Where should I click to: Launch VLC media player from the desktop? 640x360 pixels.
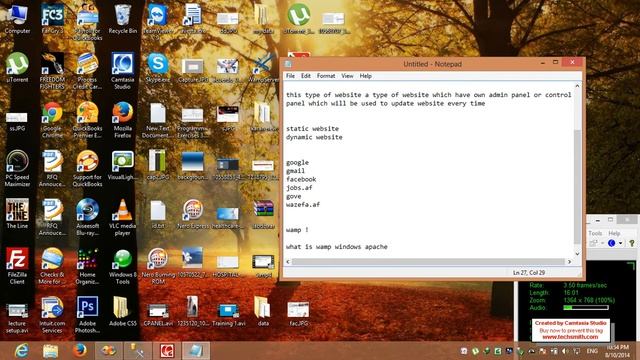point(122,217)
